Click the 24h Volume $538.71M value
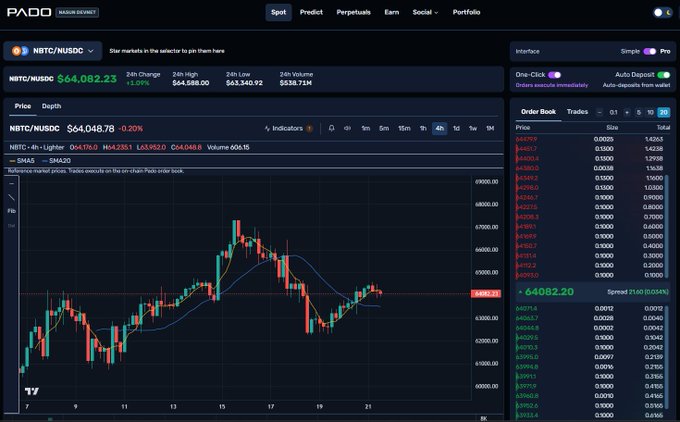The height and width of the screenshot is (422, 680). (x=296, y=83)
